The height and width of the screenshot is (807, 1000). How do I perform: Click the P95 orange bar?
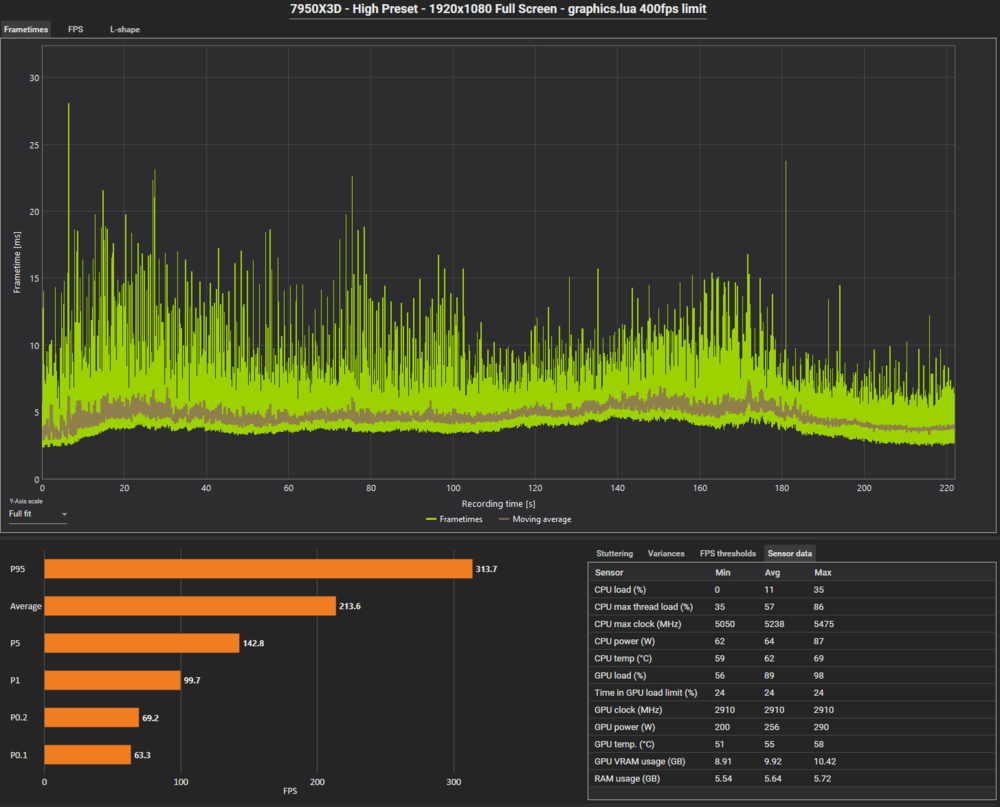pyautogui.click(x=258, y=568)
